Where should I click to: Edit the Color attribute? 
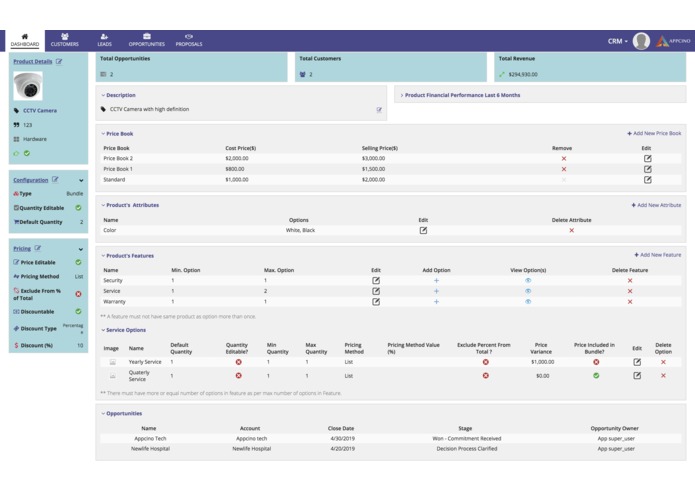[x=423, y=230]
